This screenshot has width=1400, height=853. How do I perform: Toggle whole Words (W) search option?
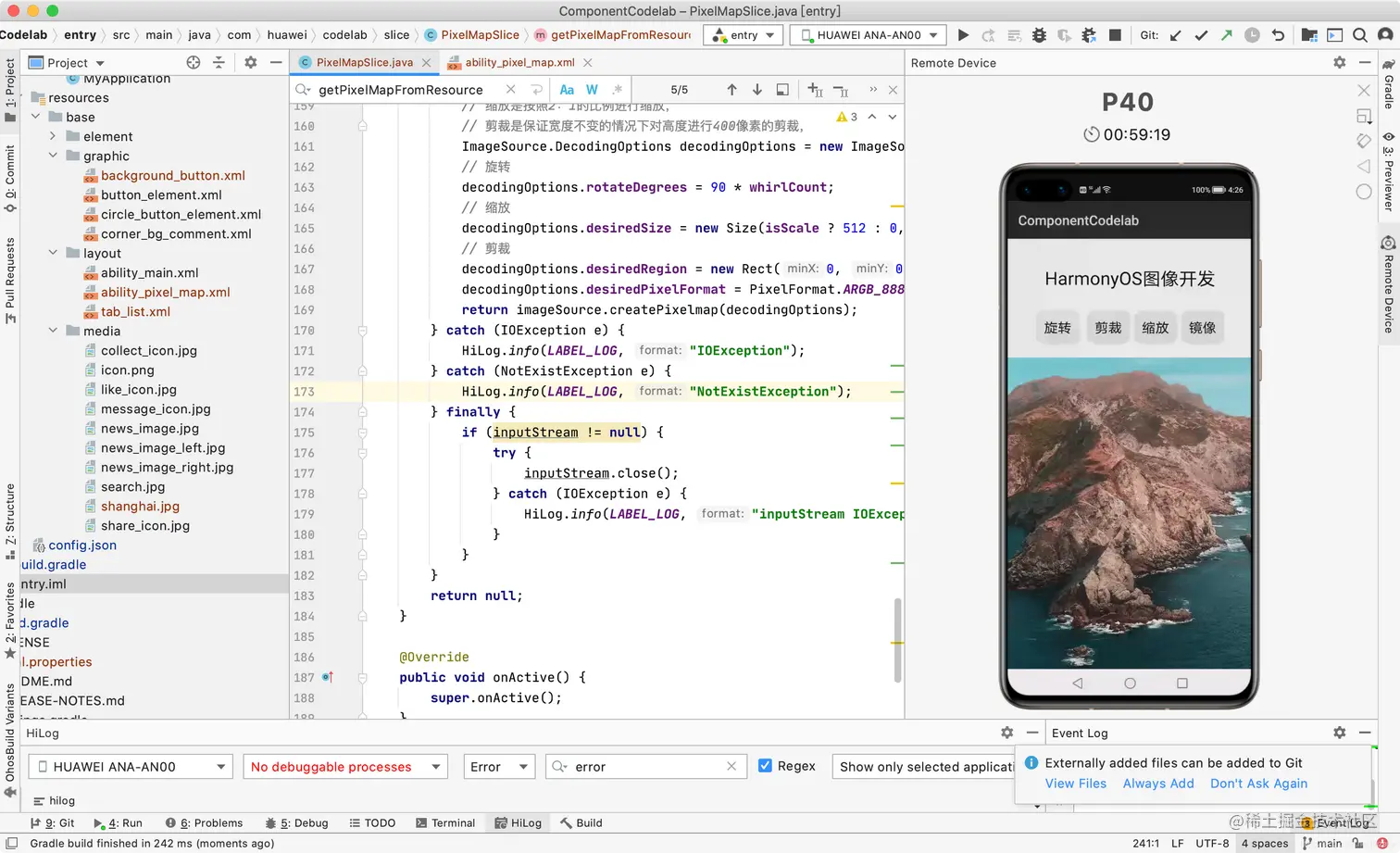coord(592,90)
